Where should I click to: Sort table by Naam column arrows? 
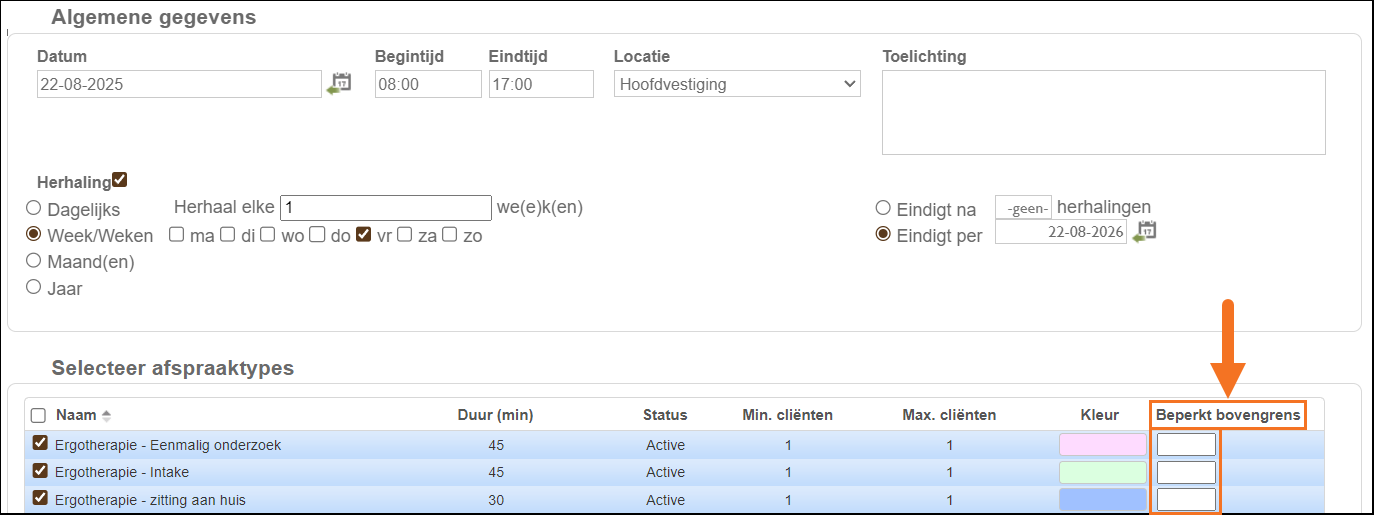(107, 416)
